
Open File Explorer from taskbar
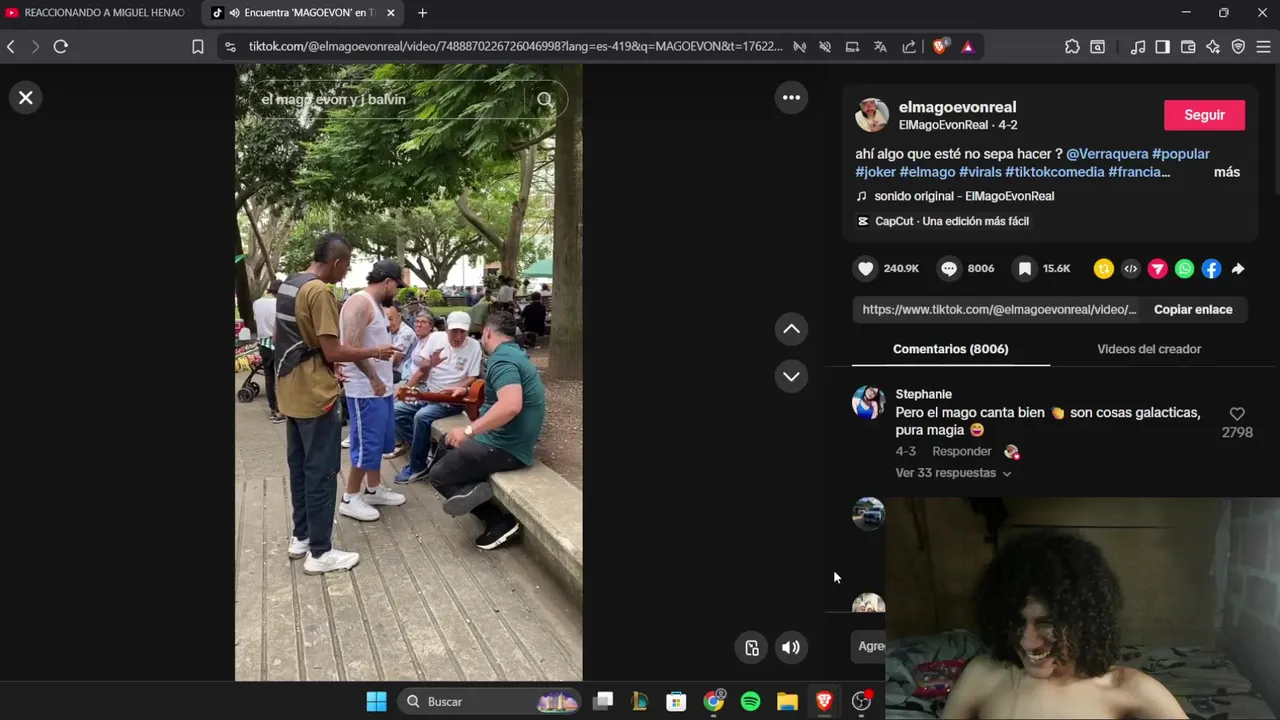(787, 702)
